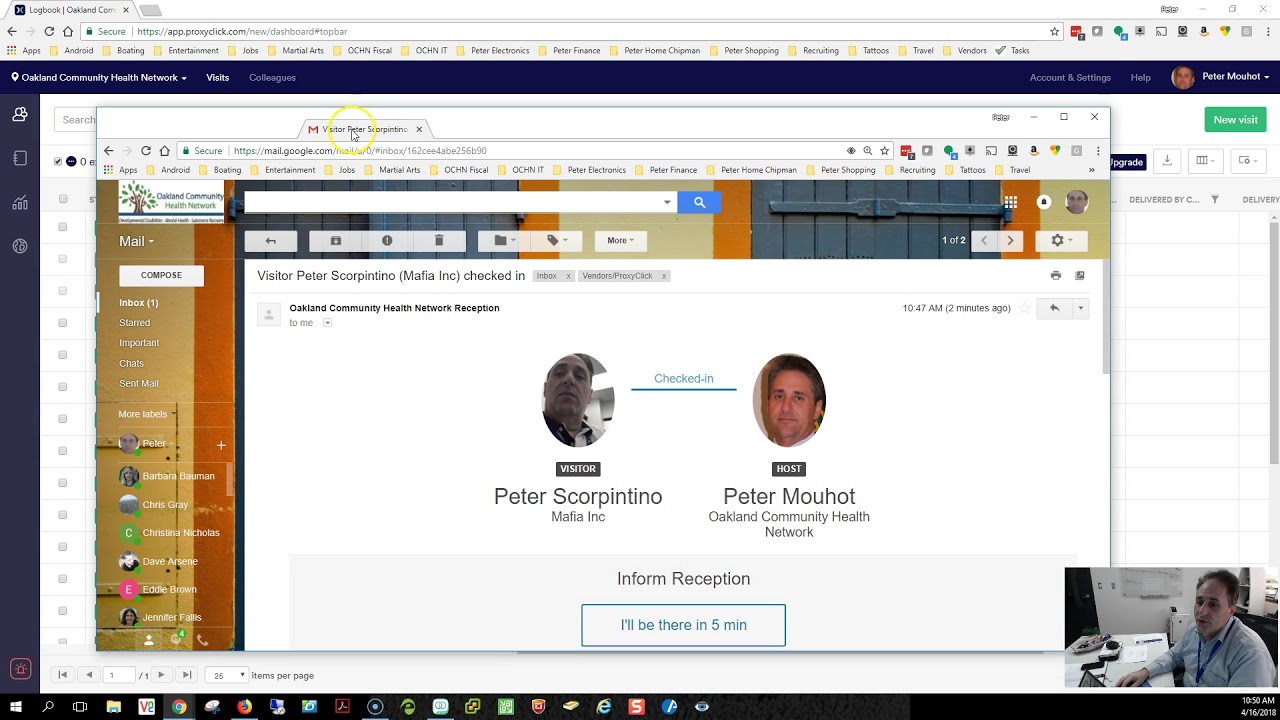Go to older email arrow
Screen dimensions: 1280x720
(x=1010, y=240)
